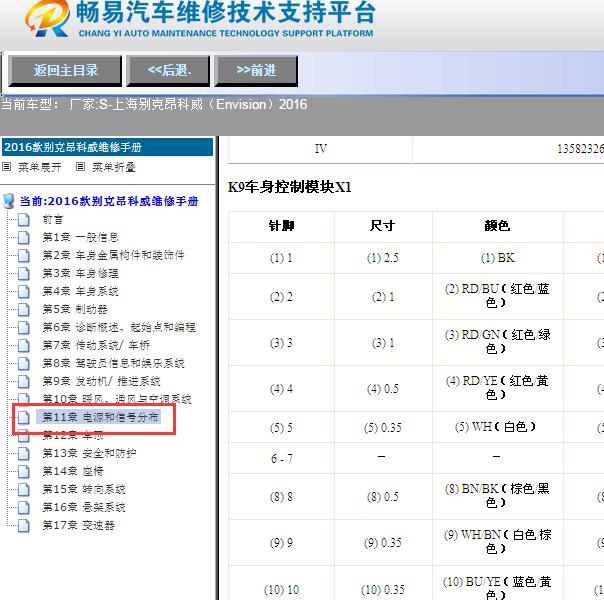Open 第1章 一般信息
Image resolution: width=604 pixels, height=600 pixels.
(x=80, y=237)
